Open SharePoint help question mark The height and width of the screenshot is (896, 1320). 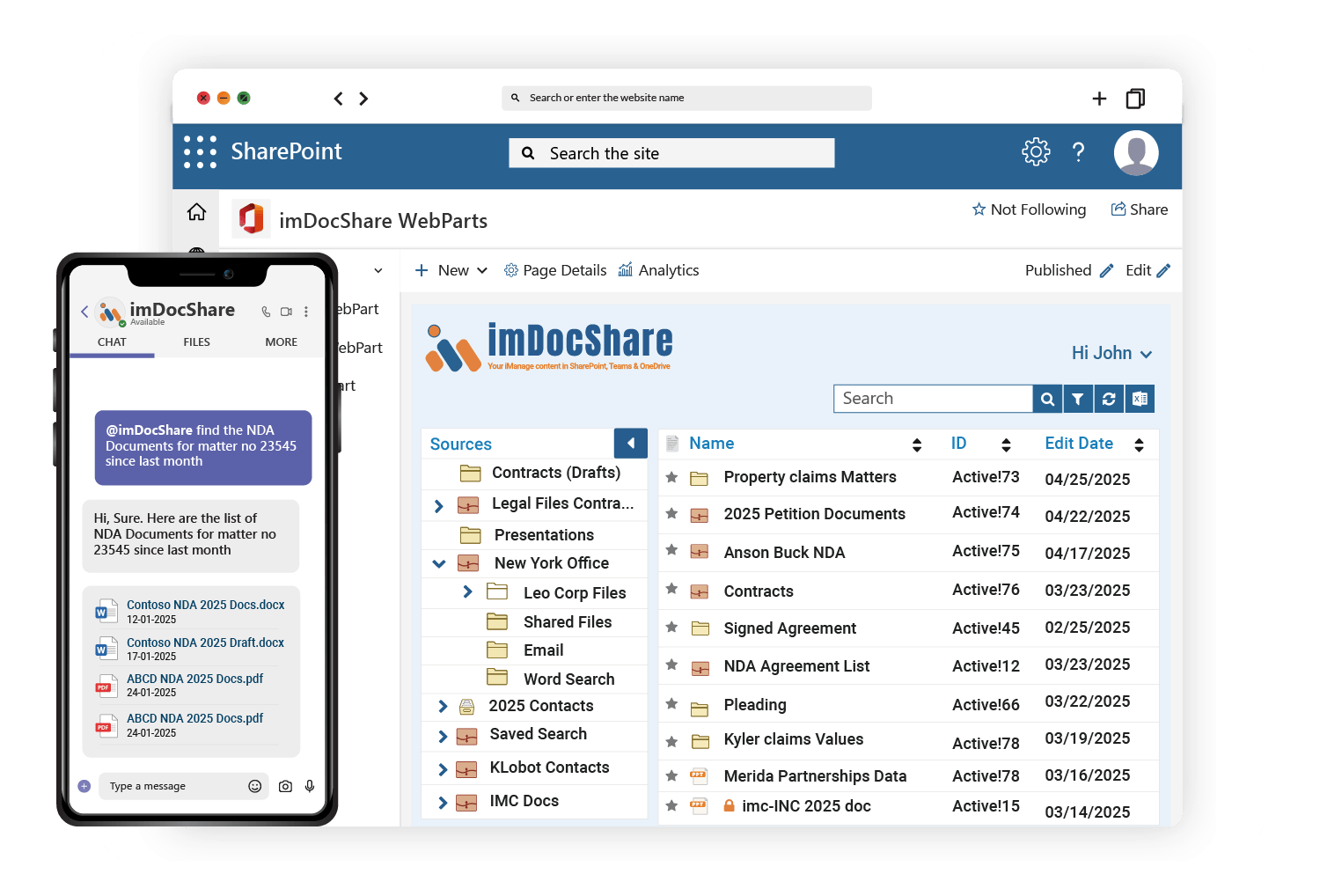pyautogui.click(x=1078, y=151)
